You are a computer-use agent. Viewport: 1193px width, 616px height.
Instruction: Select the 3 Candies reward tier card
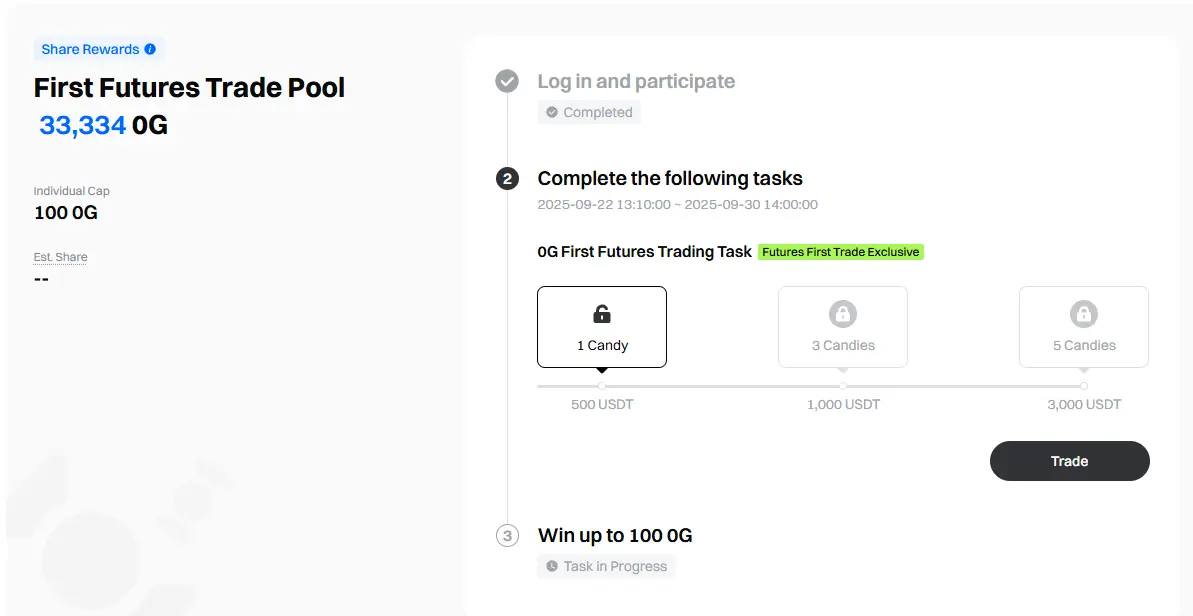point(842,327)
